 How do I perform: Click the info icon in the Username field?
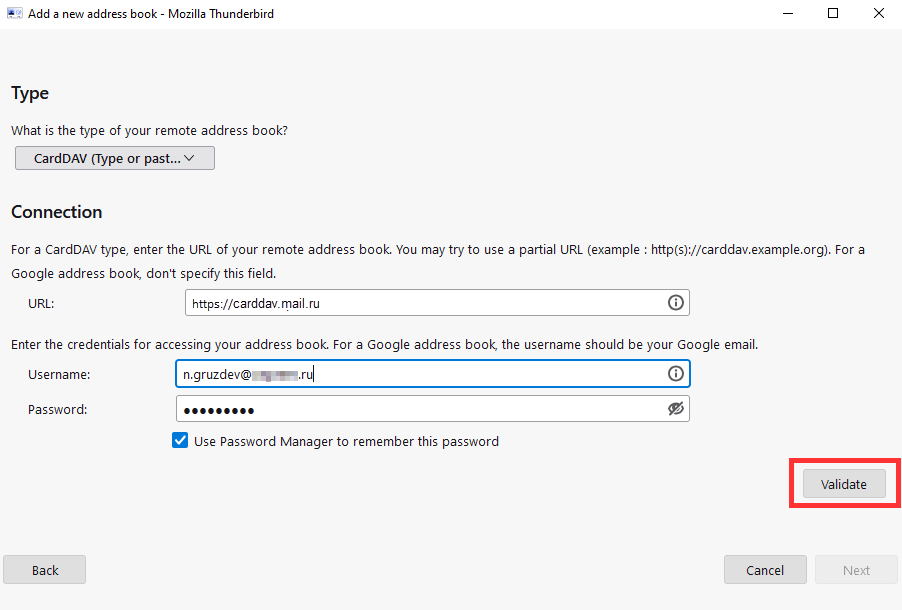tap(675, 374)
